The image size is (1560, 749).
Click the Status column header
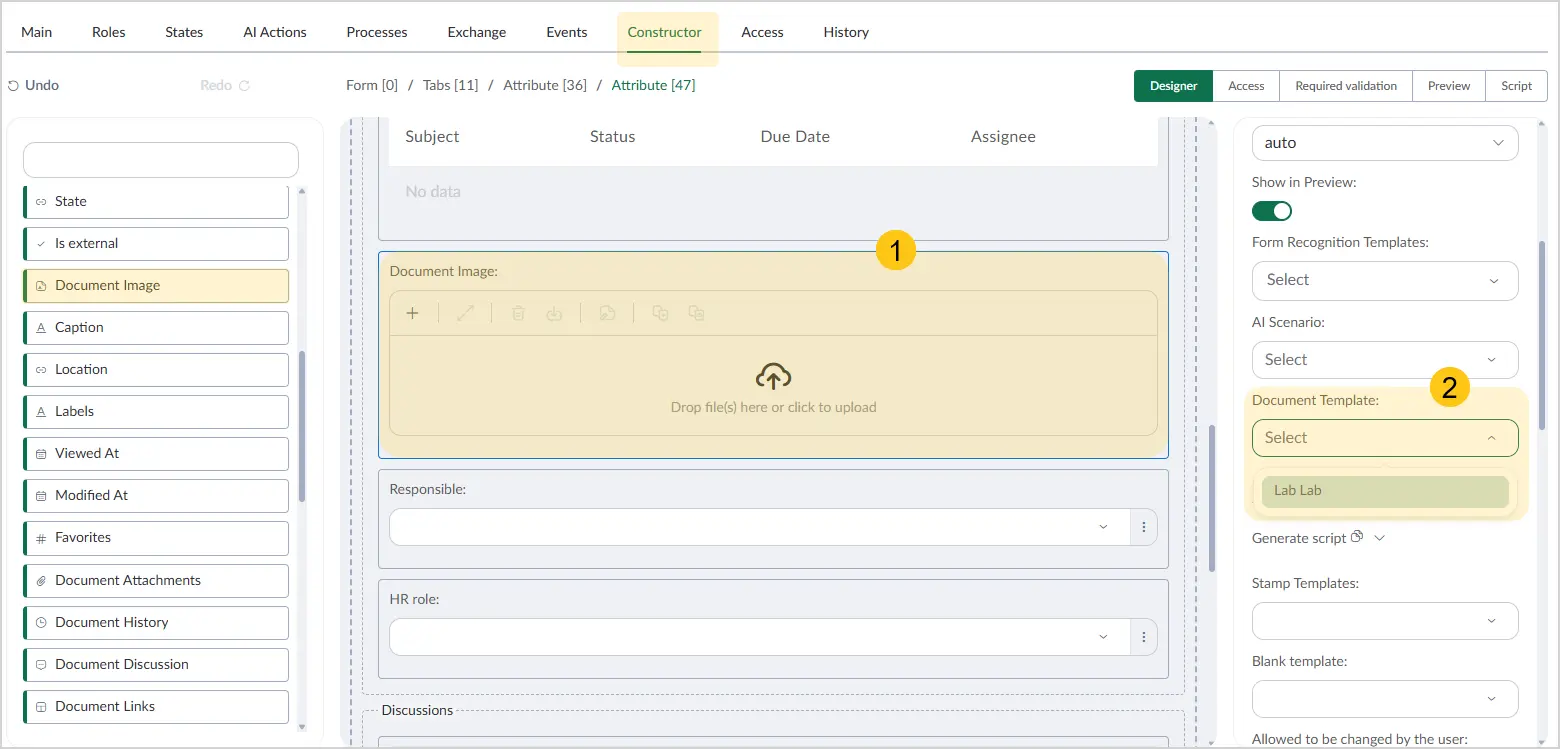click(612, 136)
